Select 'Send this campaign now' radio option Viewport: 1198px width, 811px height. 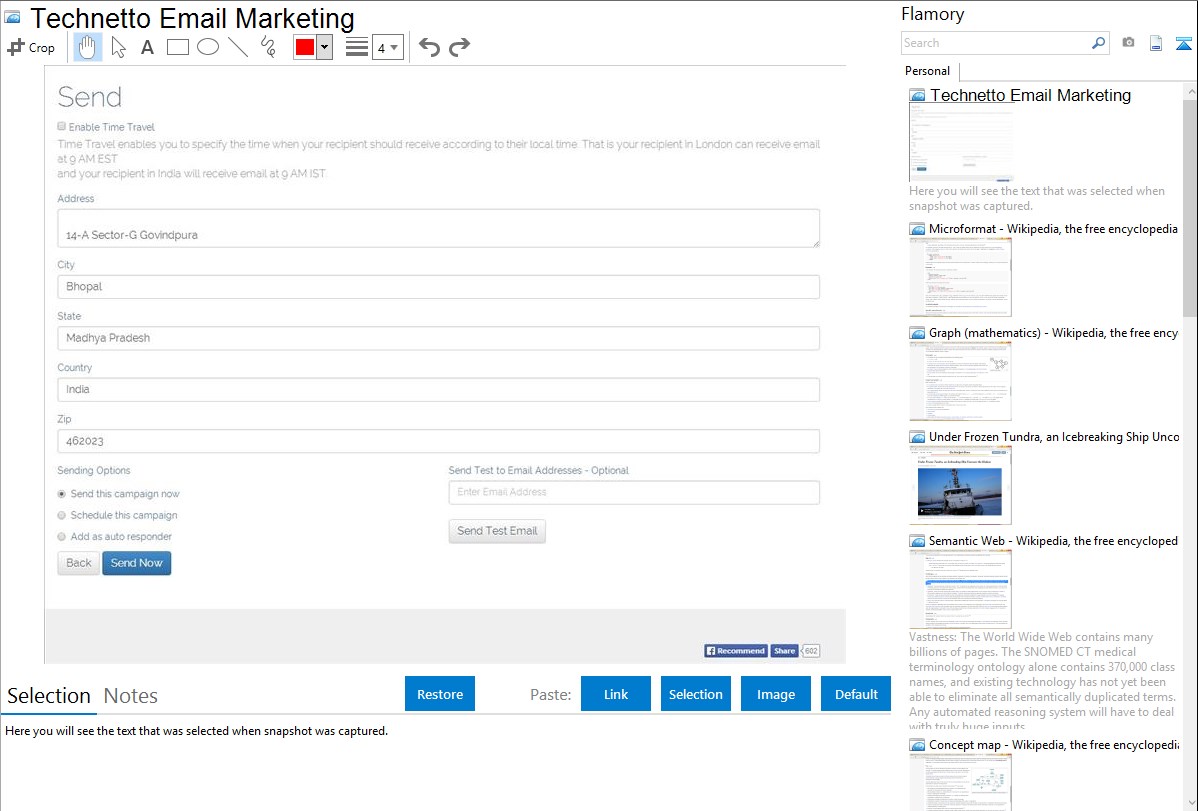pos(62,494)
